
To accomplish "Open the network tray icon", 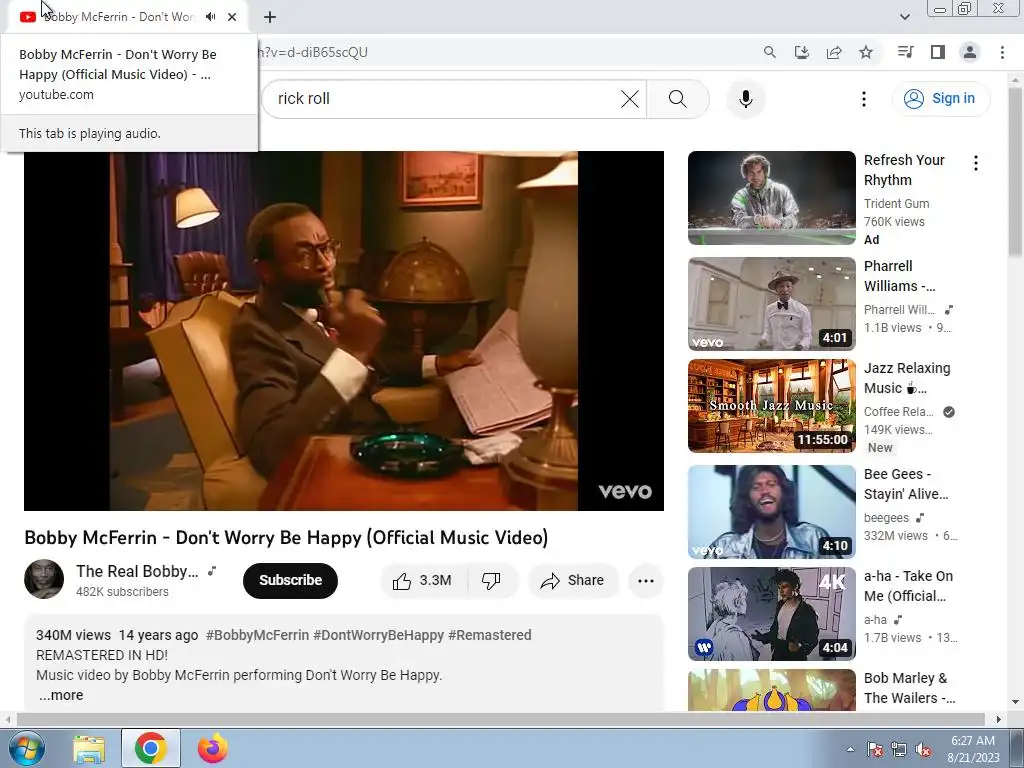I will pyautogui.click(x=899, y=749).
